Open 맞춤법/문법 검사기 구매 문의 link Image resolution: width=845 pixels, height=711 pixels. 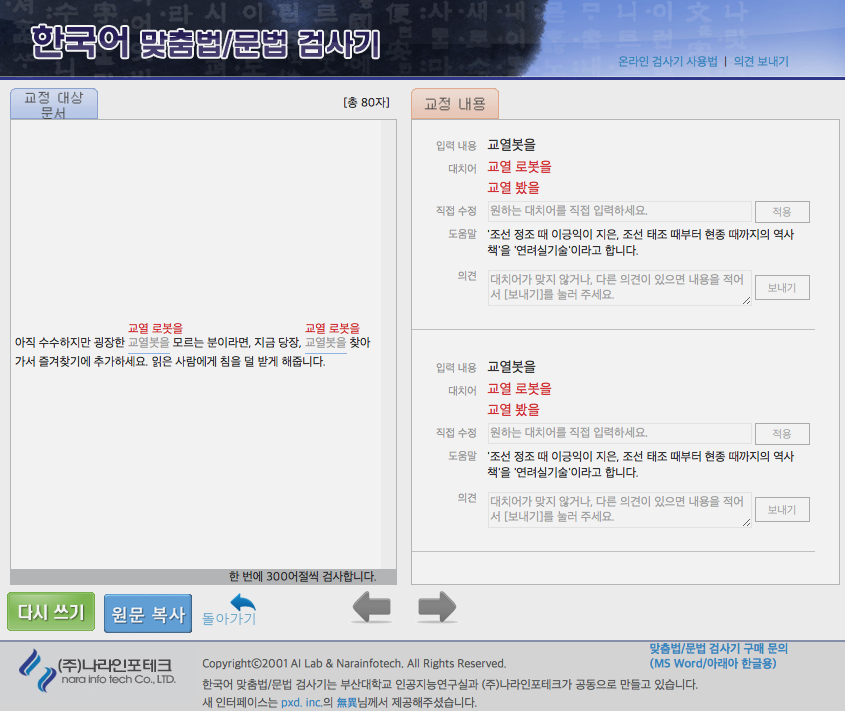718,656
